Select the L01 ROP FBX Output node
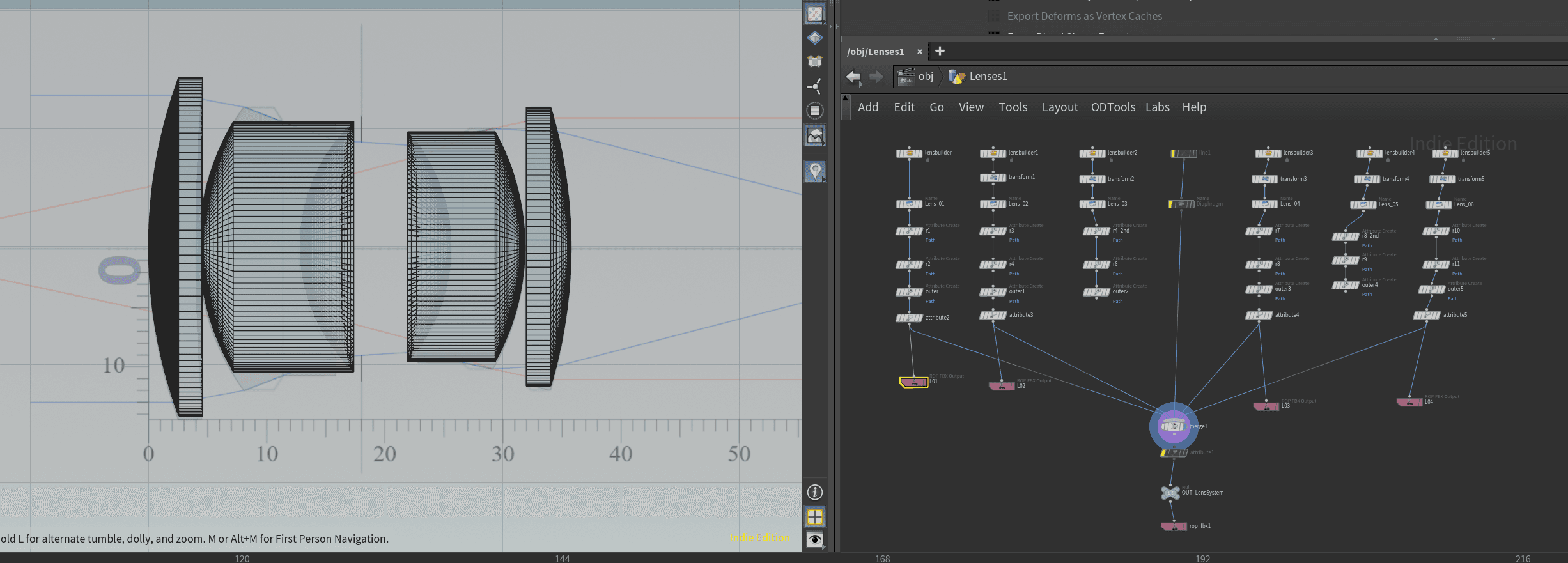The height and width of the screenshot is (563, 1568). [x=913, y=382]
